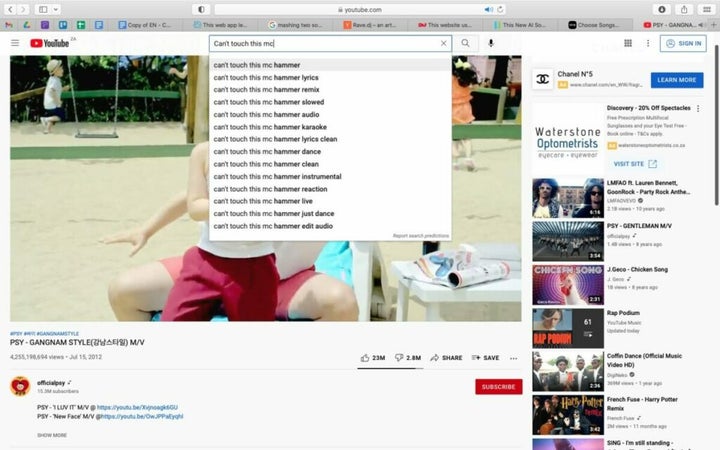The width and height of the screenshot is (720, 450).
Task: Click the red SUBSCRIBE button
Action: click(498, 387)
